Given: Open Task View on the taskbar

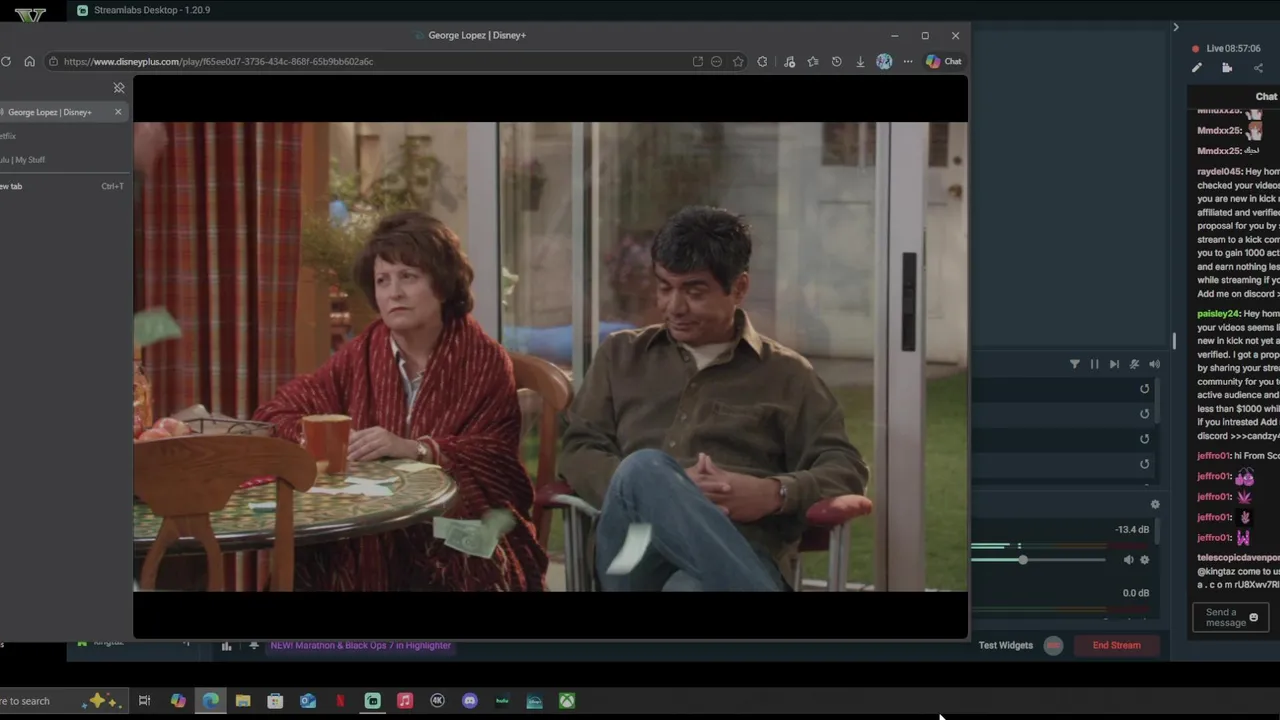Looking at the screenshot, I should (x=144, y=701).
